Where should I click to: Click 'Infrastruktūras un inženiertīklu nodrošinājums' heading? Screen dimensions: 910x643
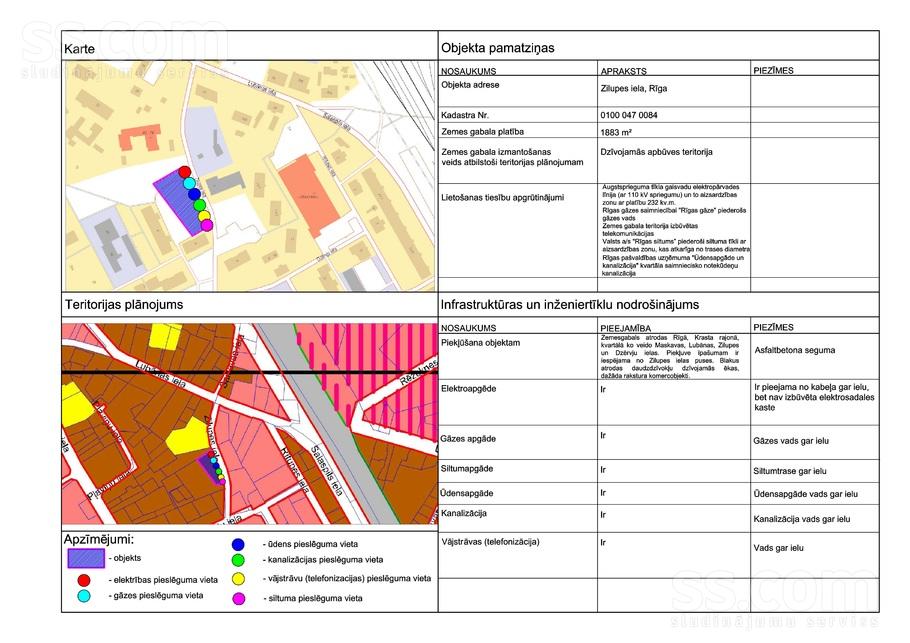tap(568, 304)
